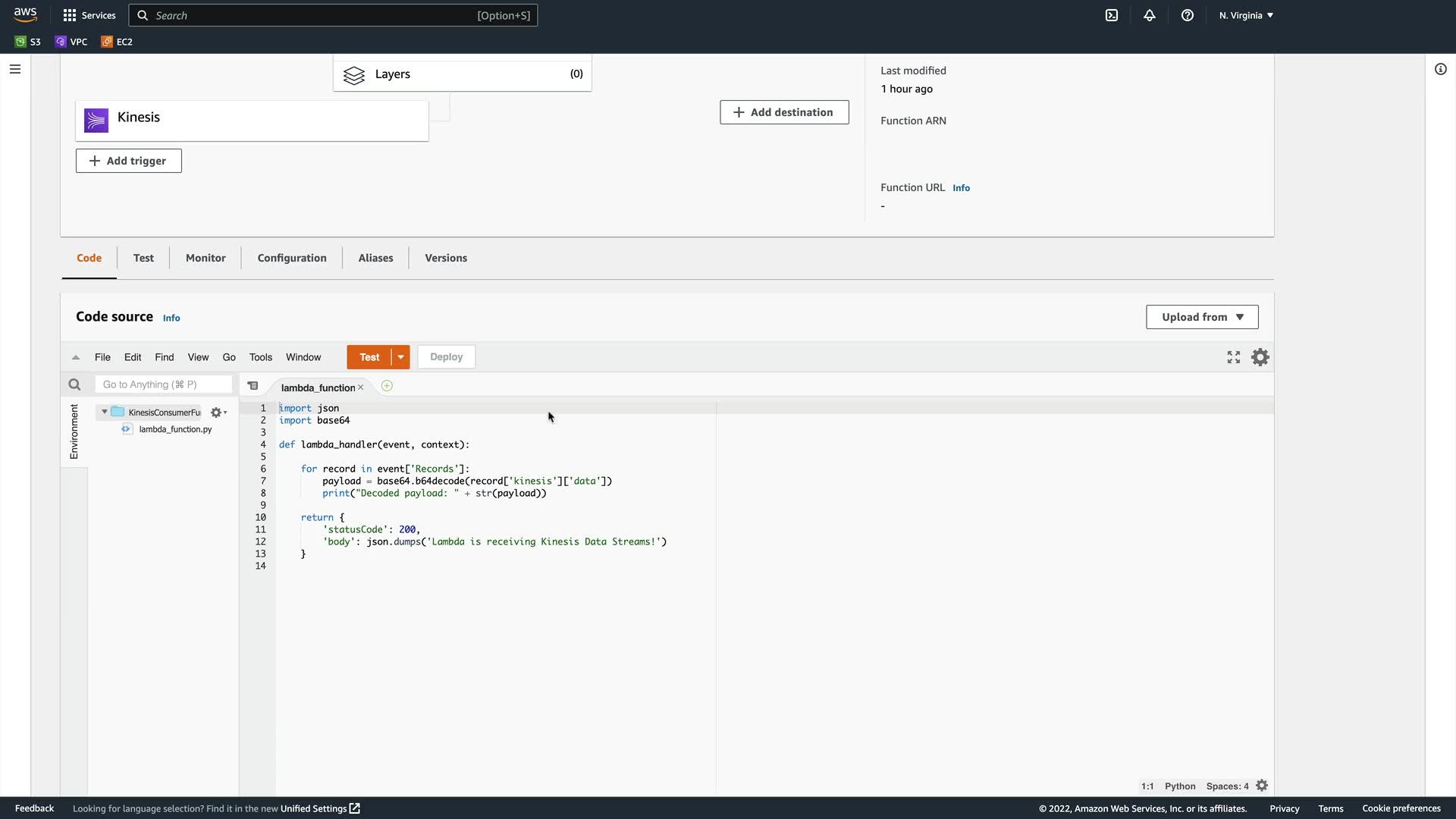Screen dimensions: 1456x819
Task: Open the page info panel icon
Action: click(1441, 69)
